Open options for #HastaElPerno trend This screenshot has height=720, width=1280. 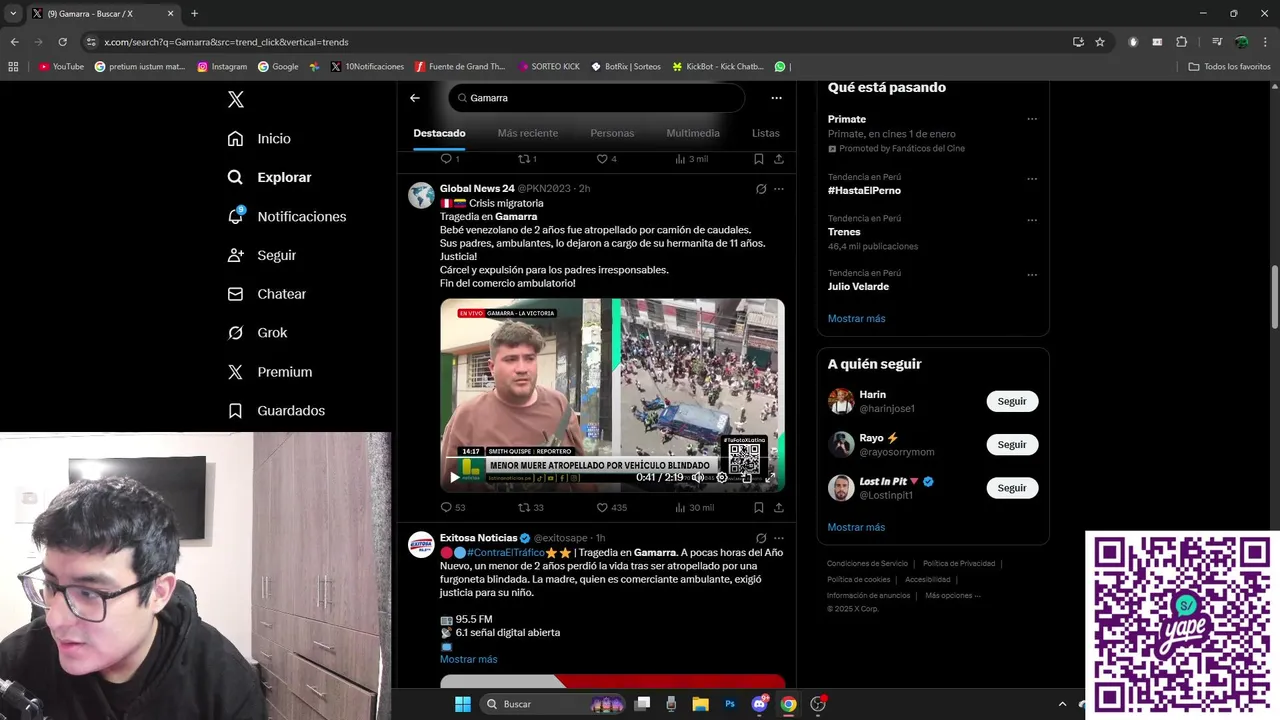(x=1032, y=179)
